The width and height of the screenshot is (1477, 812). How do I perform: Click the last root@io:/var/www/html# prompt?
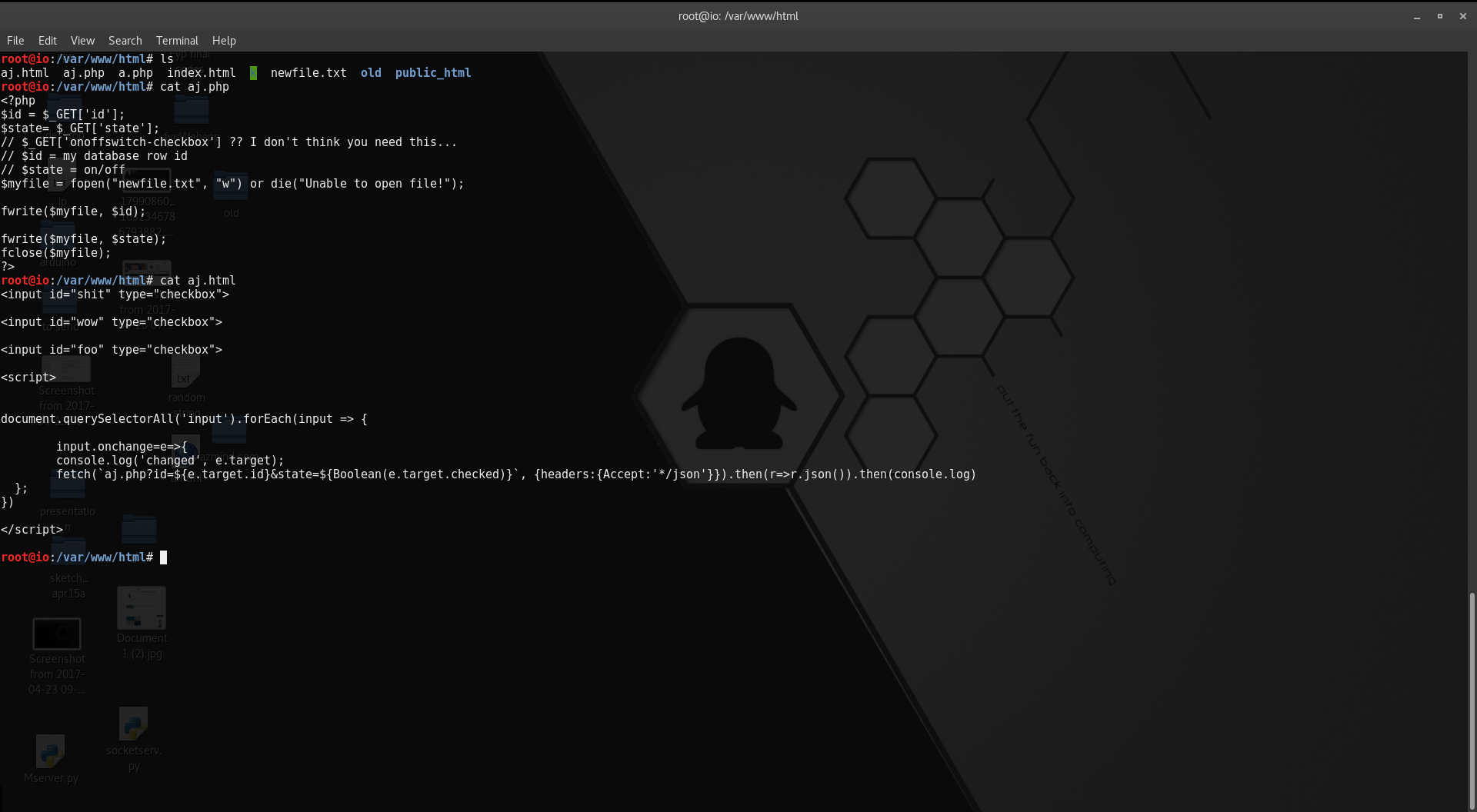click(x=77, y=557)
